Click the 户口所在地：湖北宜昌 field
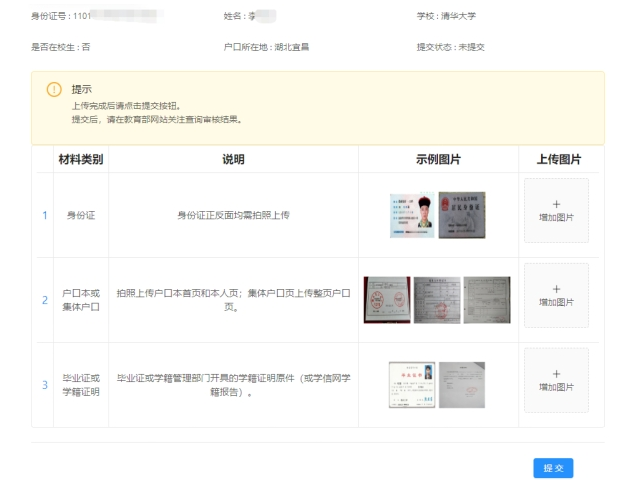The width and height of the screenshot is (641, 495). click(266, 47)
